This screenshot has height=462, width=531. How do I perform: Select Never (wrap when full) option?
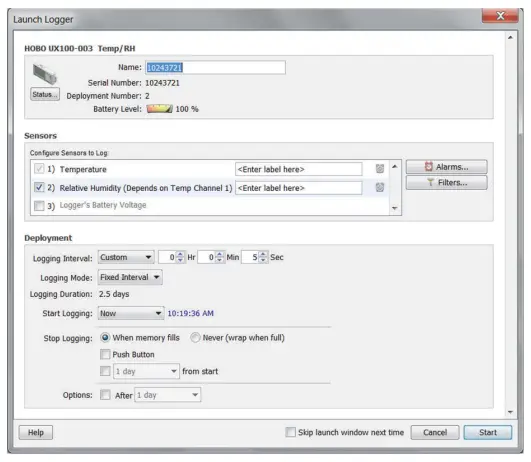click(x=195, y=337)
